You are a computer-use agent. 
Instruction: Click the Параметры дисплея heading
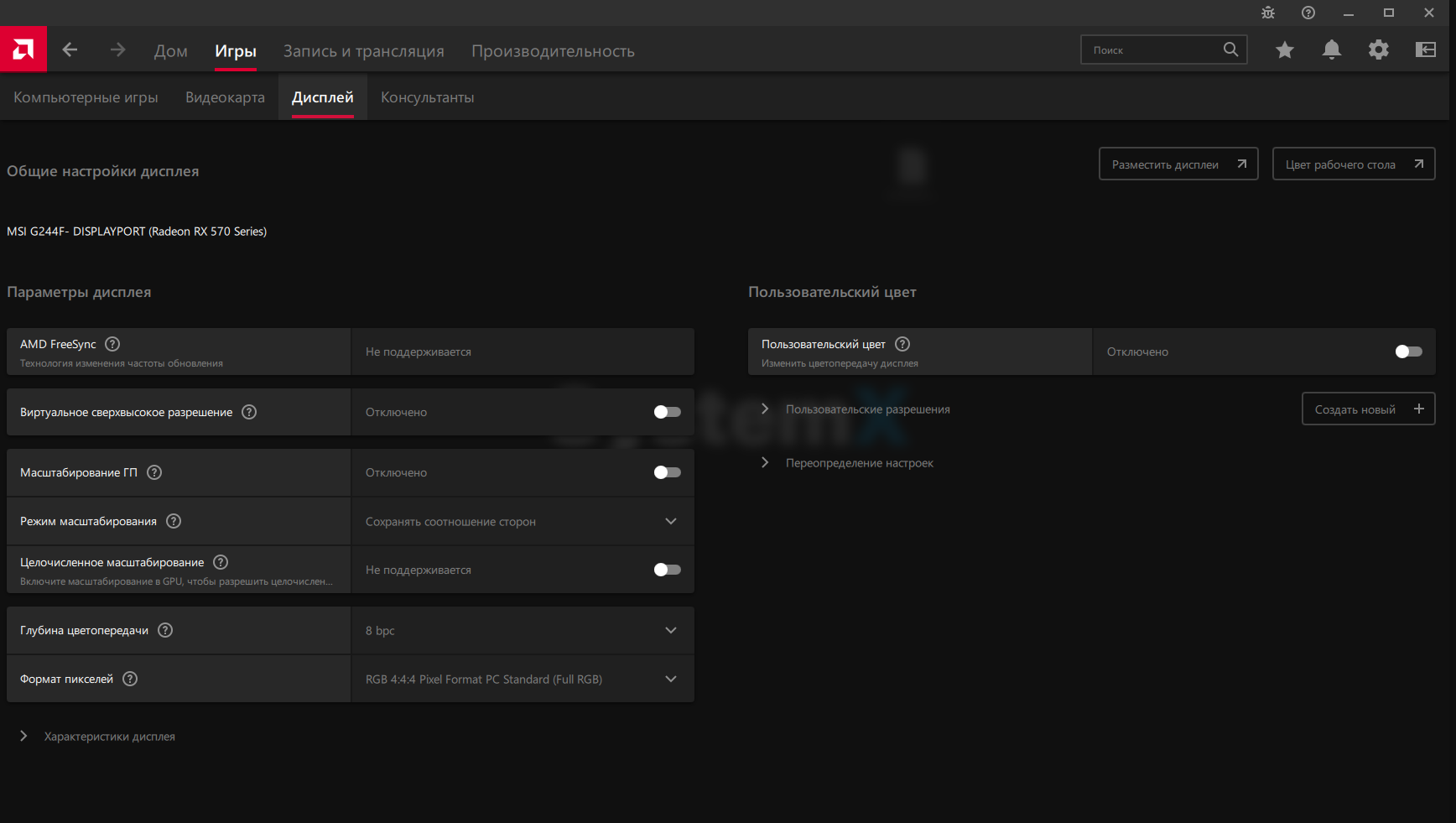pyautogui.click(x=79, y=292)
